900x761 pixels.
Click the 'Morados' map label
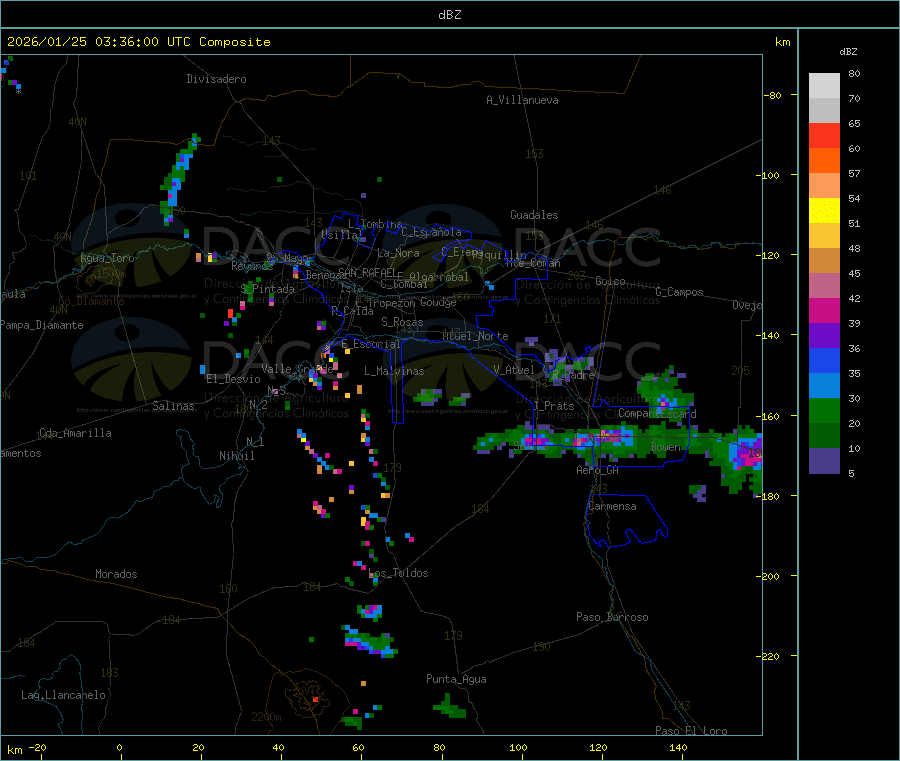(116, 574)
